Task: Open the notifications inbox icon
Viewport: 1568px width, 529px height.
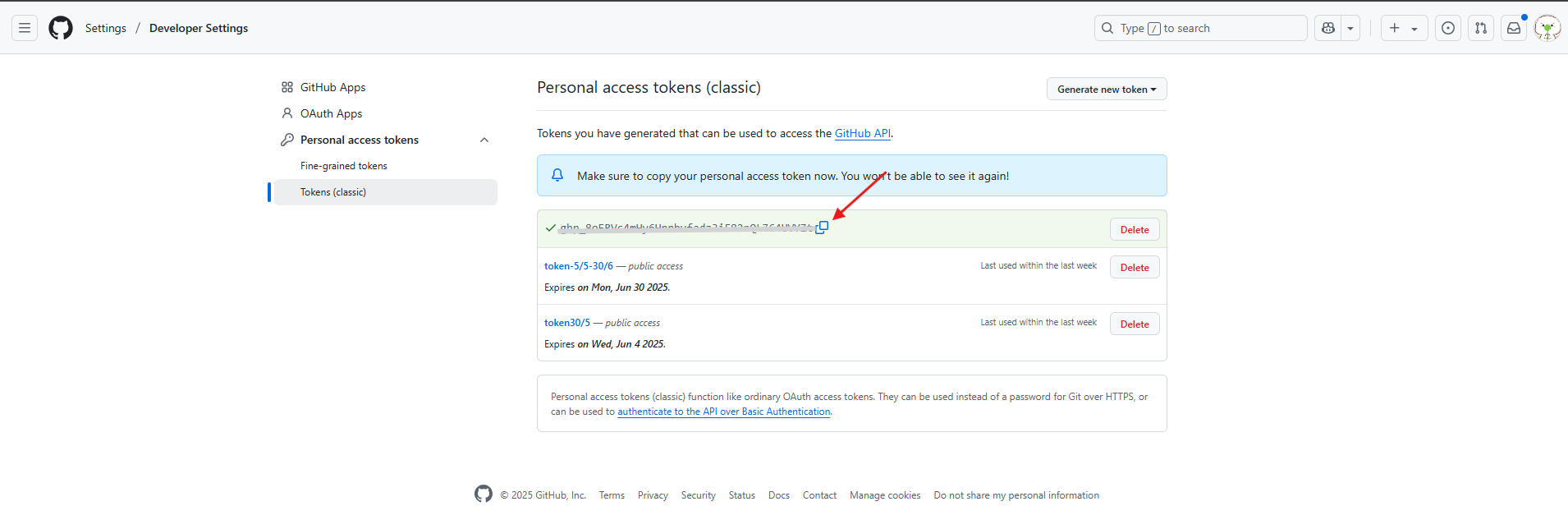Action: click(x=1514, y=28)
